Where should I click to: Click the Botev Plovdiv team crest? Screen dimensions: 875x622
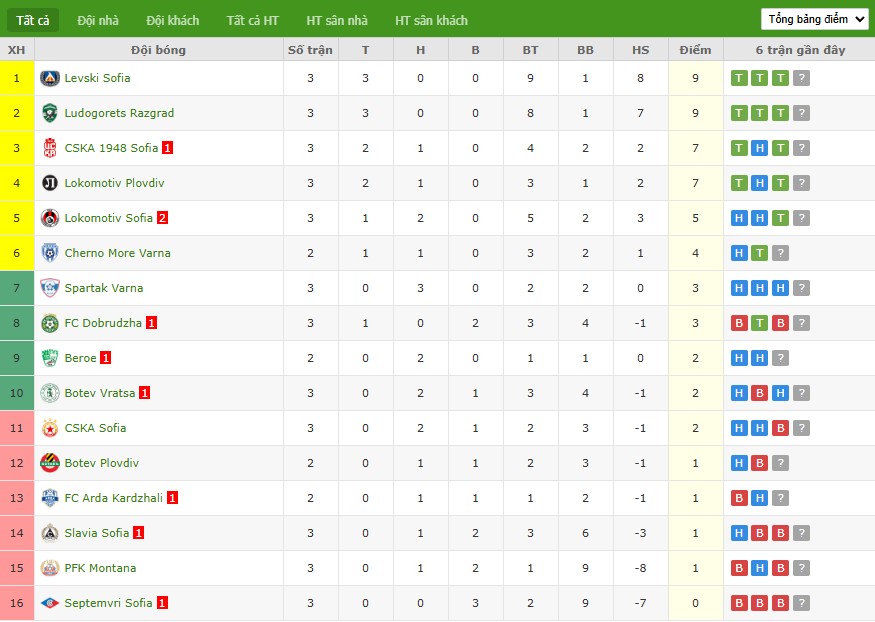tap(50, 463)
